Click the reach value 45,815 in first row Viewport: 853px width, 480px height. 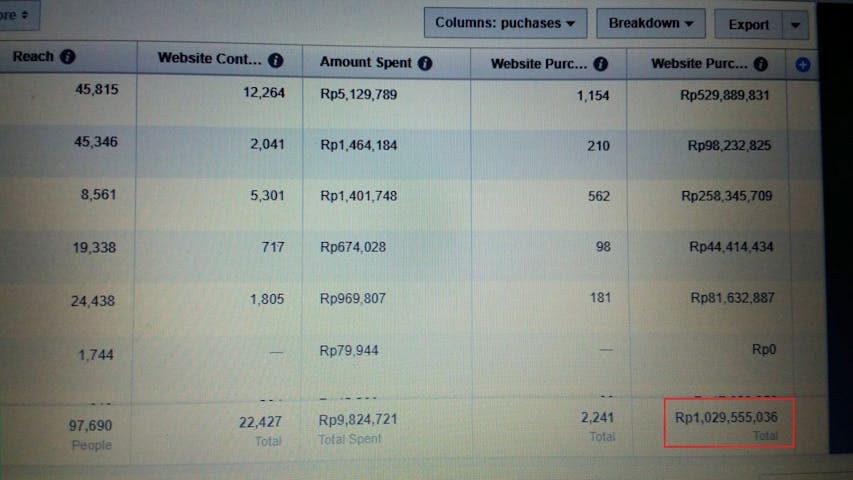[x=96, y=90]
